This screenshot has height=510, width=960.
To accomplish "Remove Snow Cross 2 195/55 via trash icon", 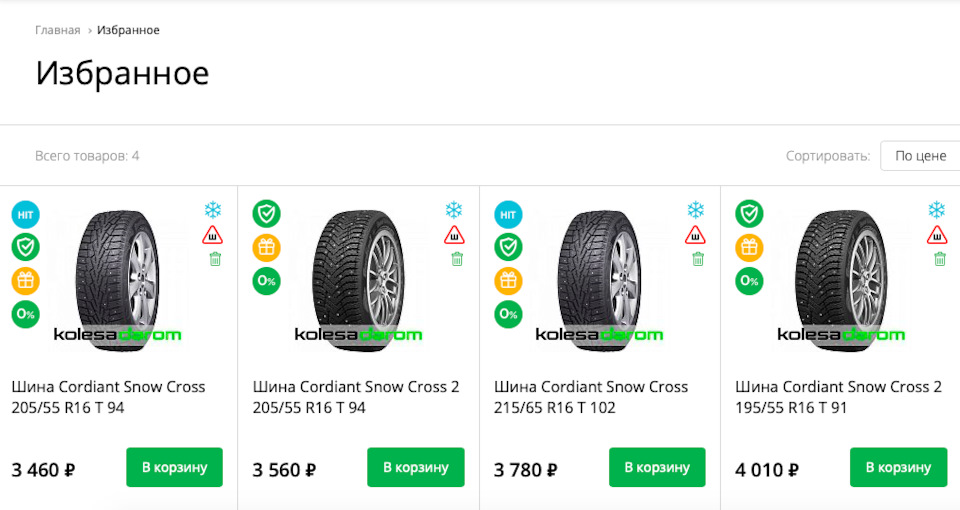I will pyautogui.click(x=940, y=260).
